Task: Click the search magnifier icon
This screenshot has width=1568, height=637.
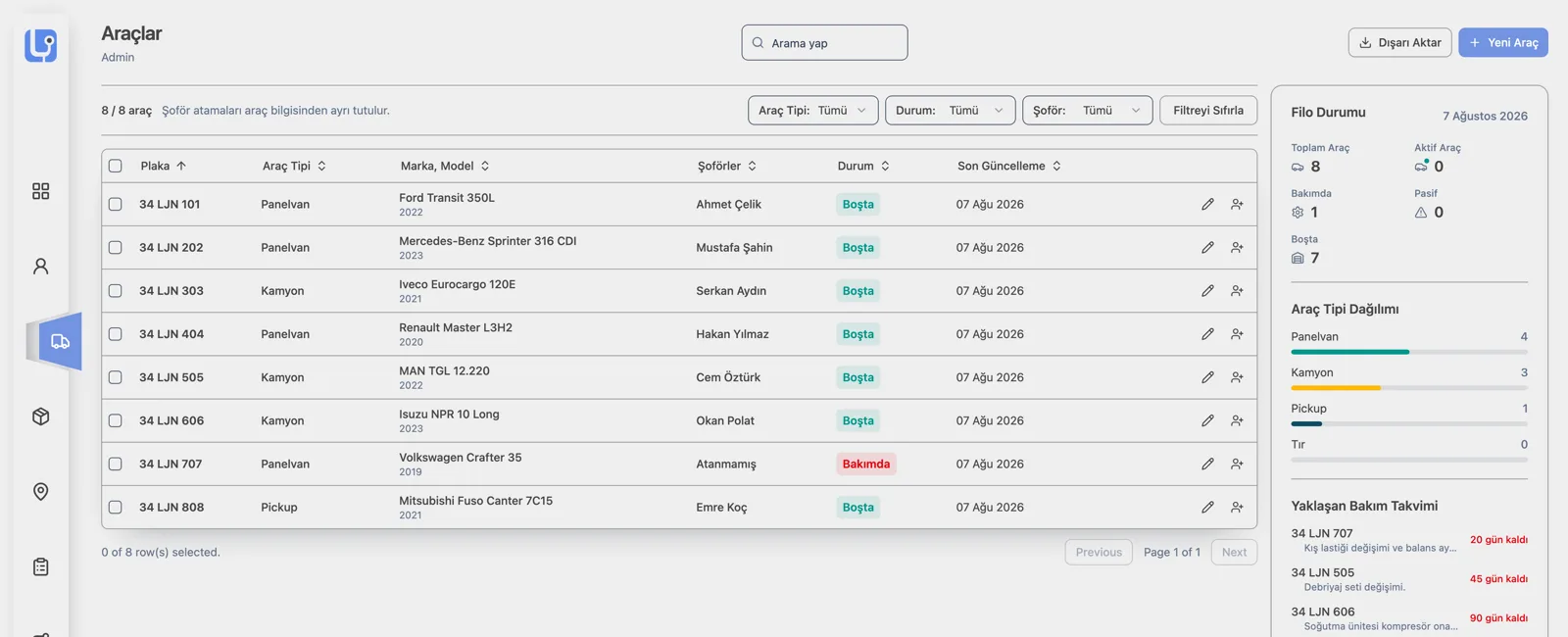Action: pyautogui.click(x=758, y=42)
